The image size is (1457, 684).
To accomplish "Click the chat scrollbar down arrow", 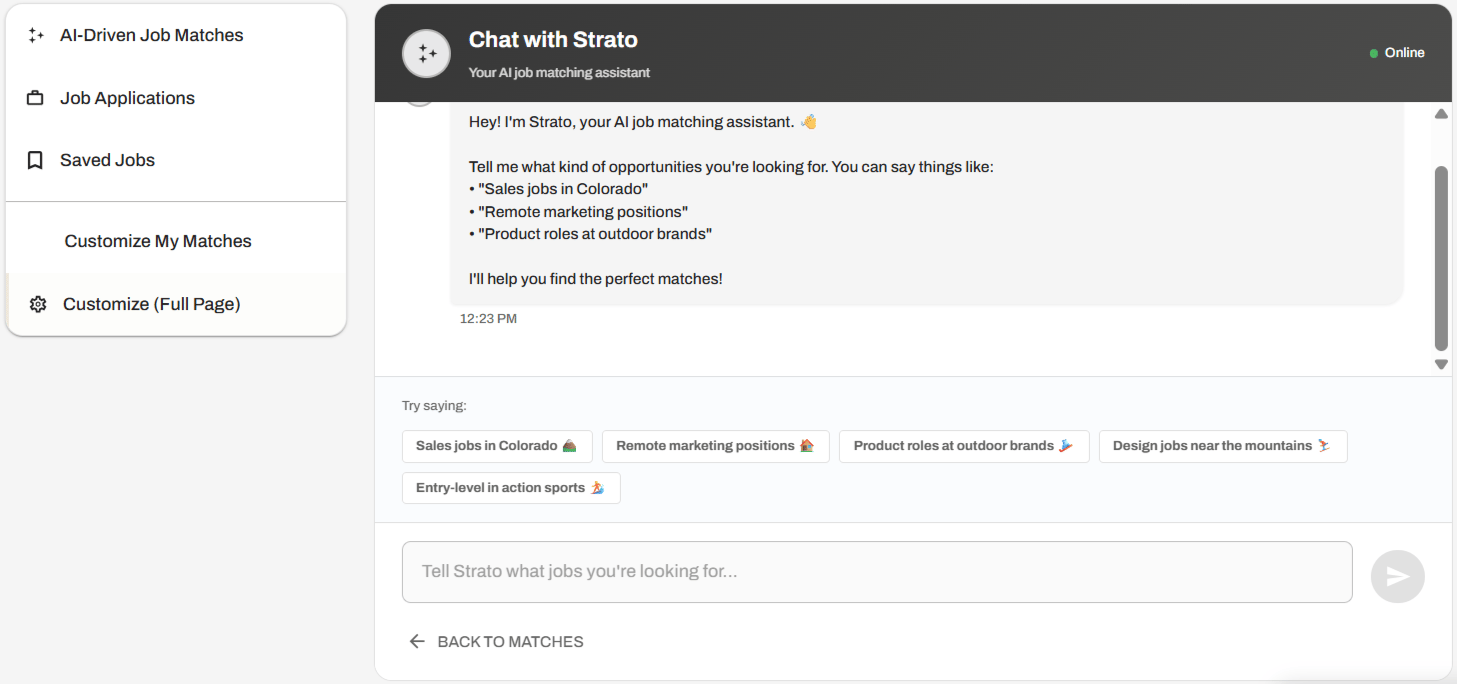I will (x=1441, y=365).
